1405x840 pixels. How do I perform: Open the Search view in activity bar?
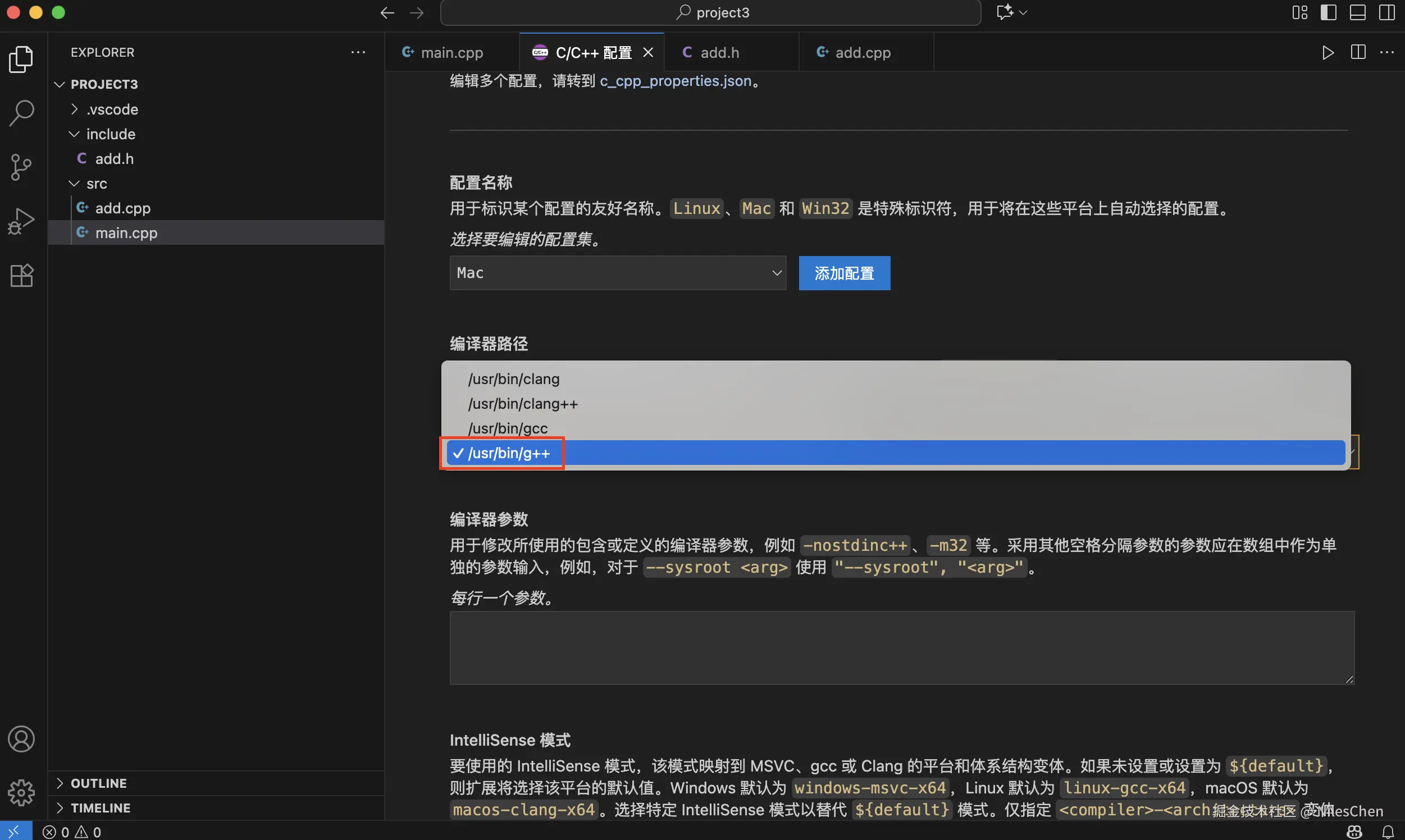click(21, 113)
